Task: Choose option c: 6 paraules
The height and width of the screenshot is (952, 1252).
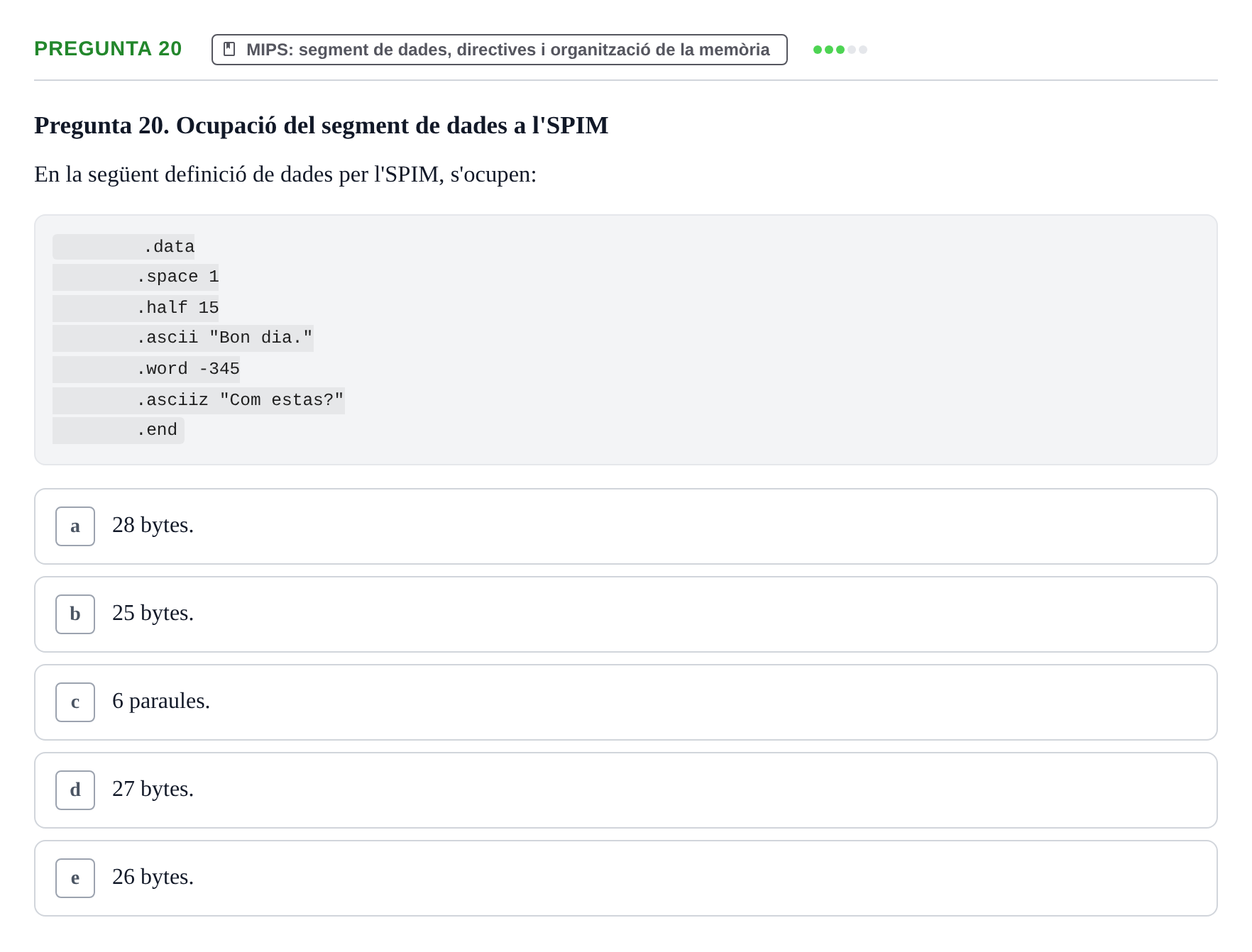Action: point(625,702)
